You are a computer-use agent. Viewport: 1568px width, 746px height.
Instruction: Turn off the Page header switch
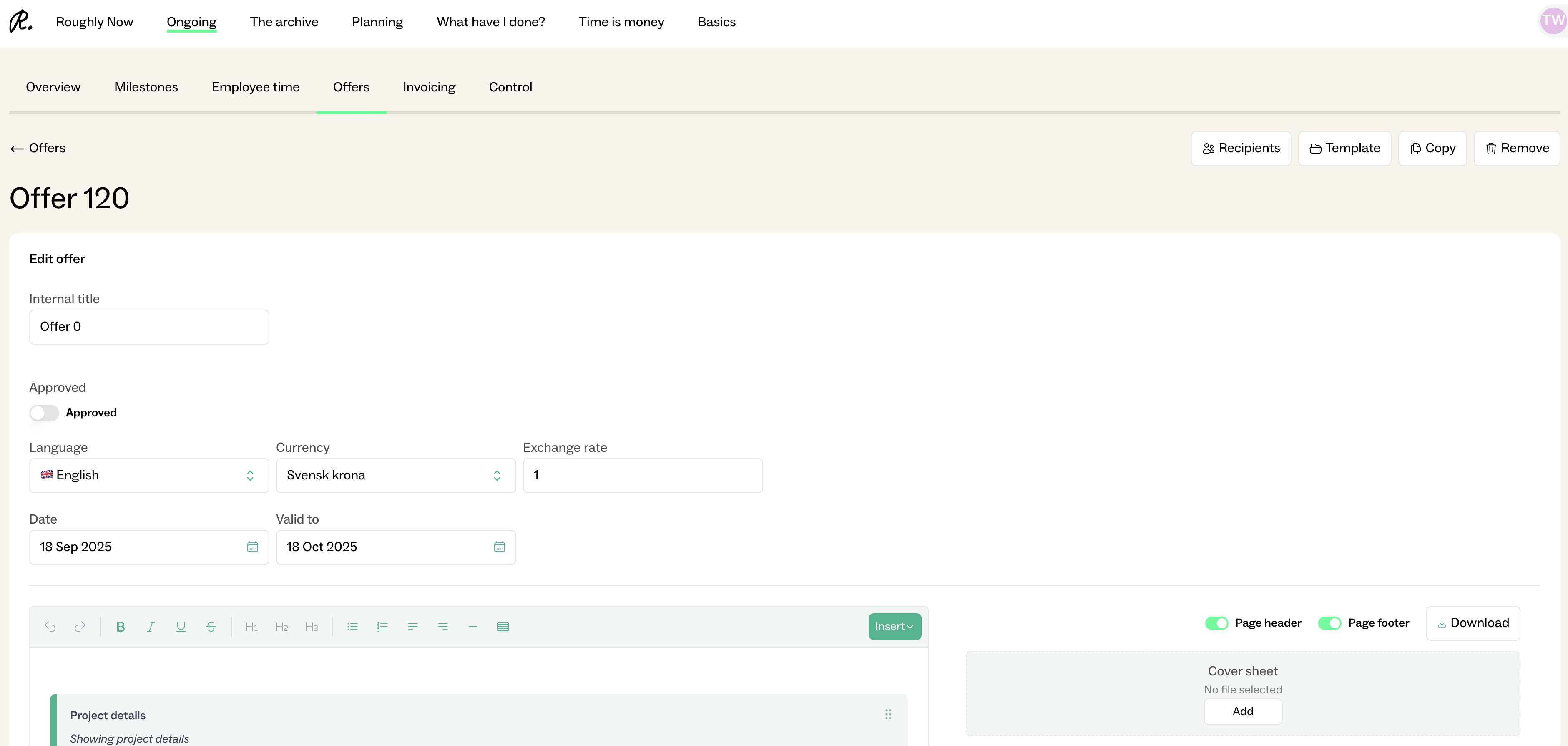[1216, 623]
